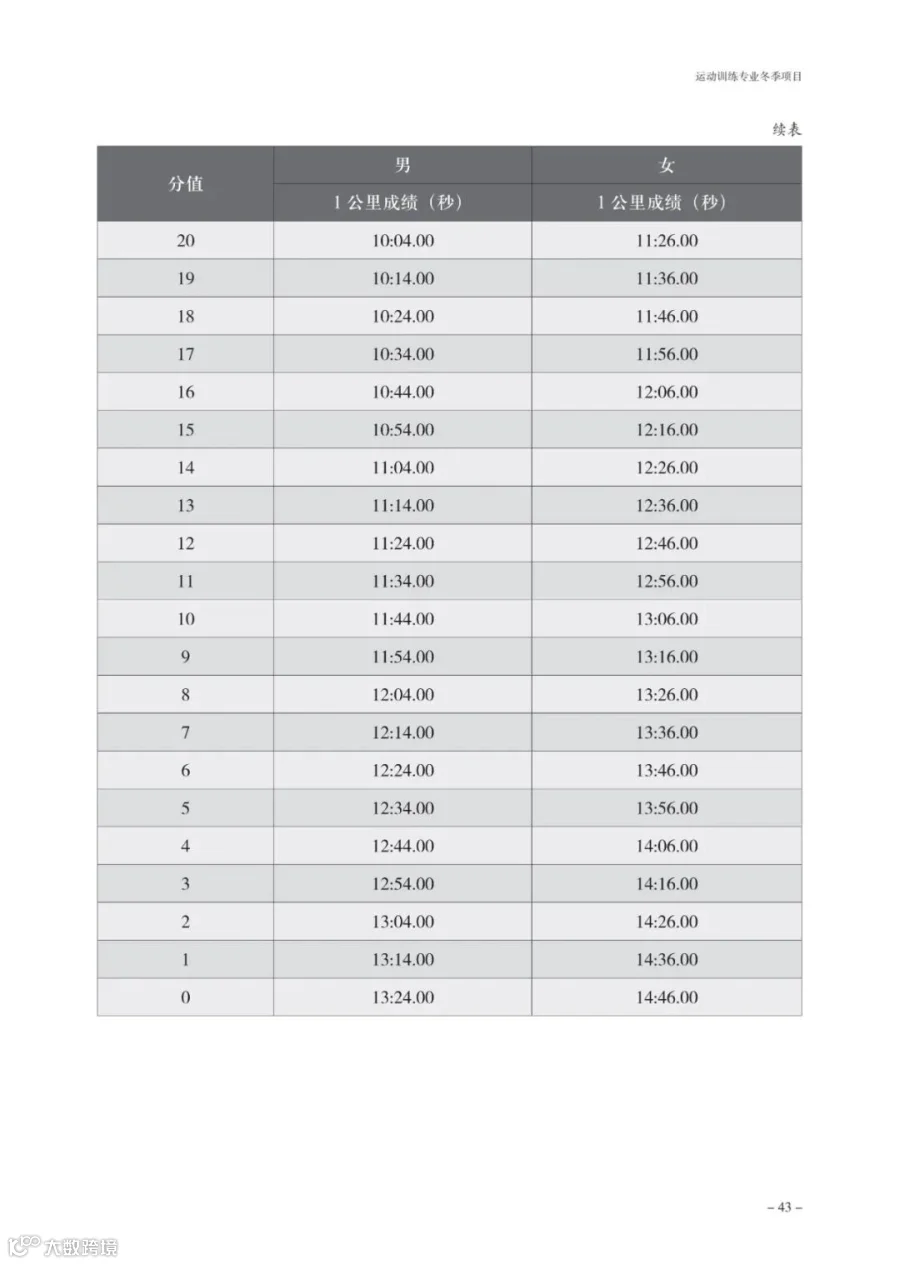Click the score value 15 cell
The image size is (900, 1264).
tap(185, 430)
